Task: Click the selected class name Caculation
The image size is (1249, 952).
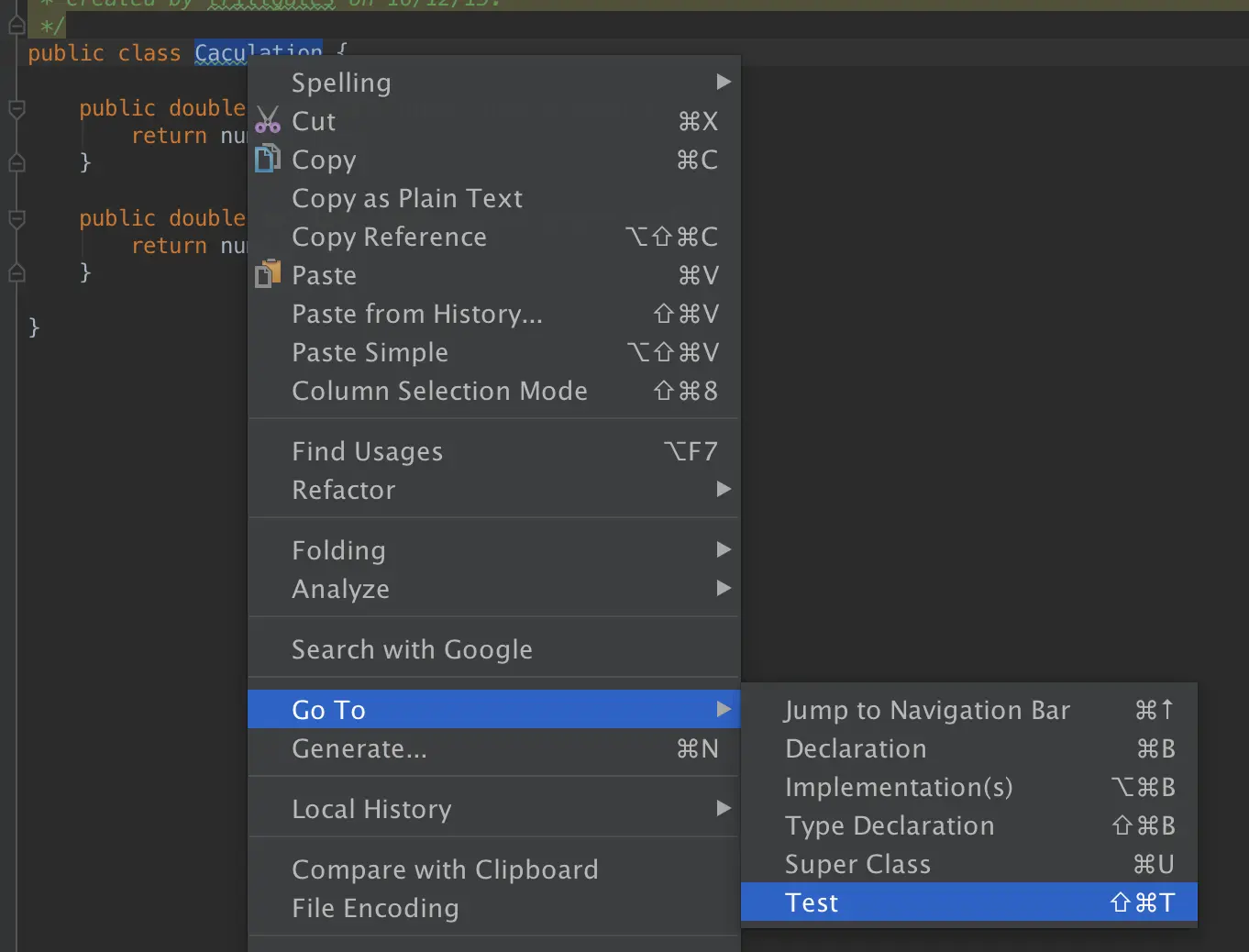Action: coord(259,52)
